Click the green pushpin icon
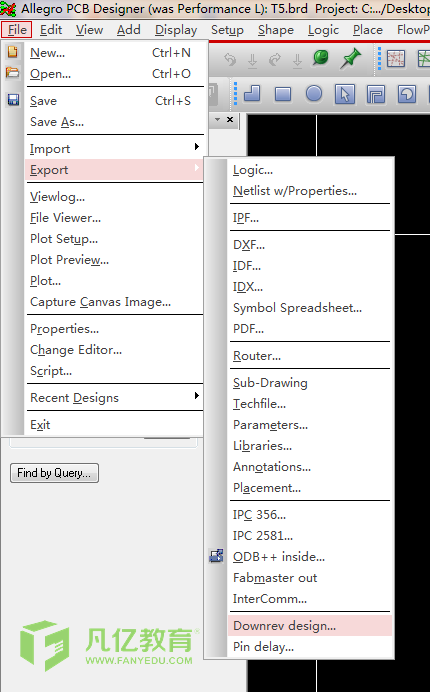The image size is (430, 692). click(351, 58)
